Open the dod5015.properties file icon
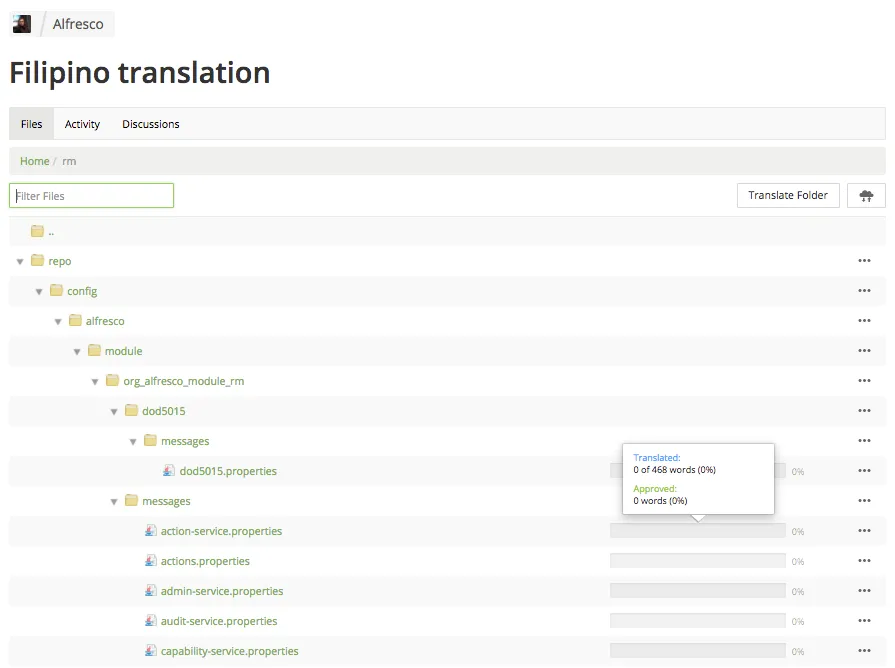Viewport: 895px width, 668px height. (169, 470)
